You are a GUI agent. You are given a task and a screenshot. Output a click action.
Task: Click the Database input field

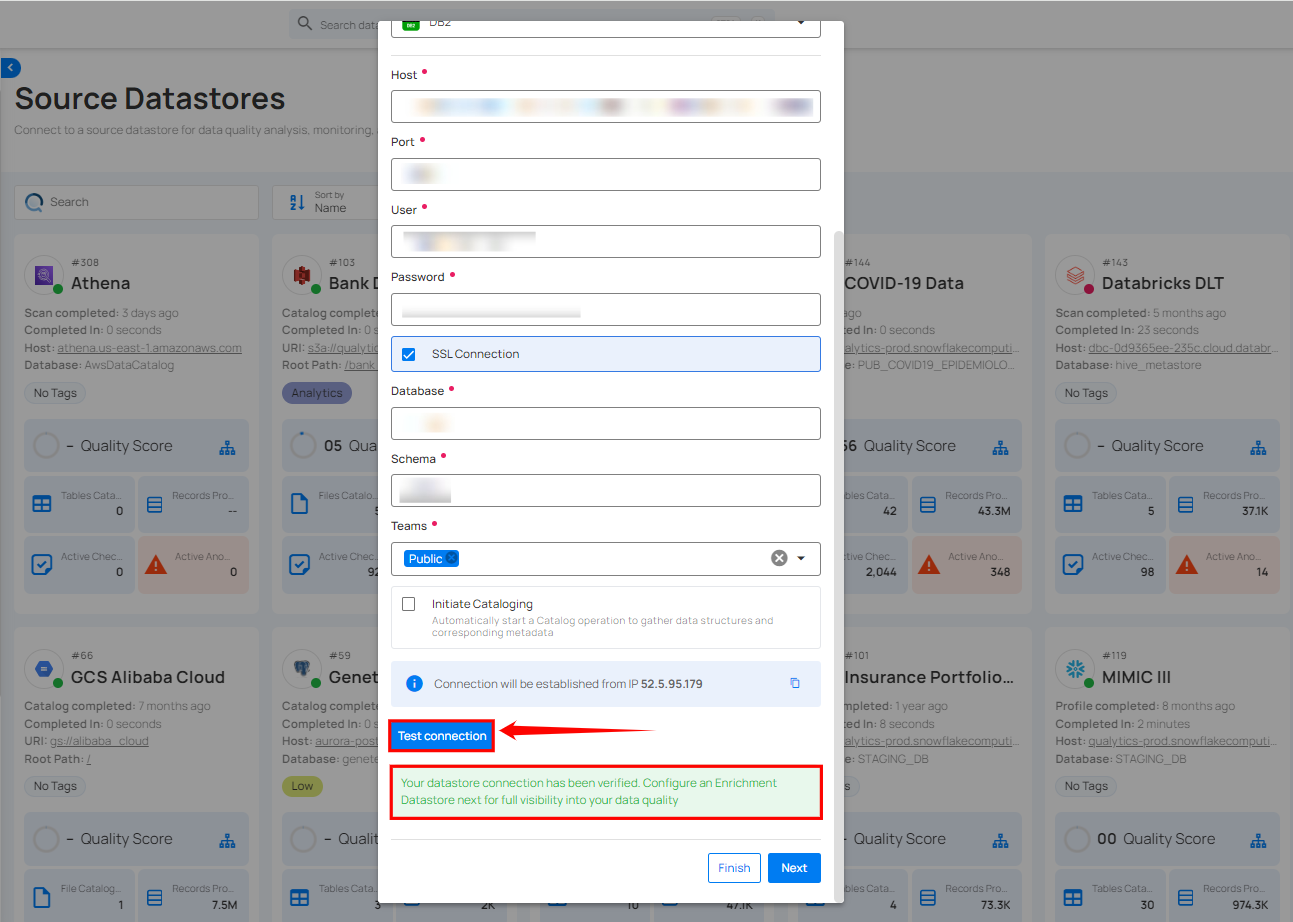point(605,423)
